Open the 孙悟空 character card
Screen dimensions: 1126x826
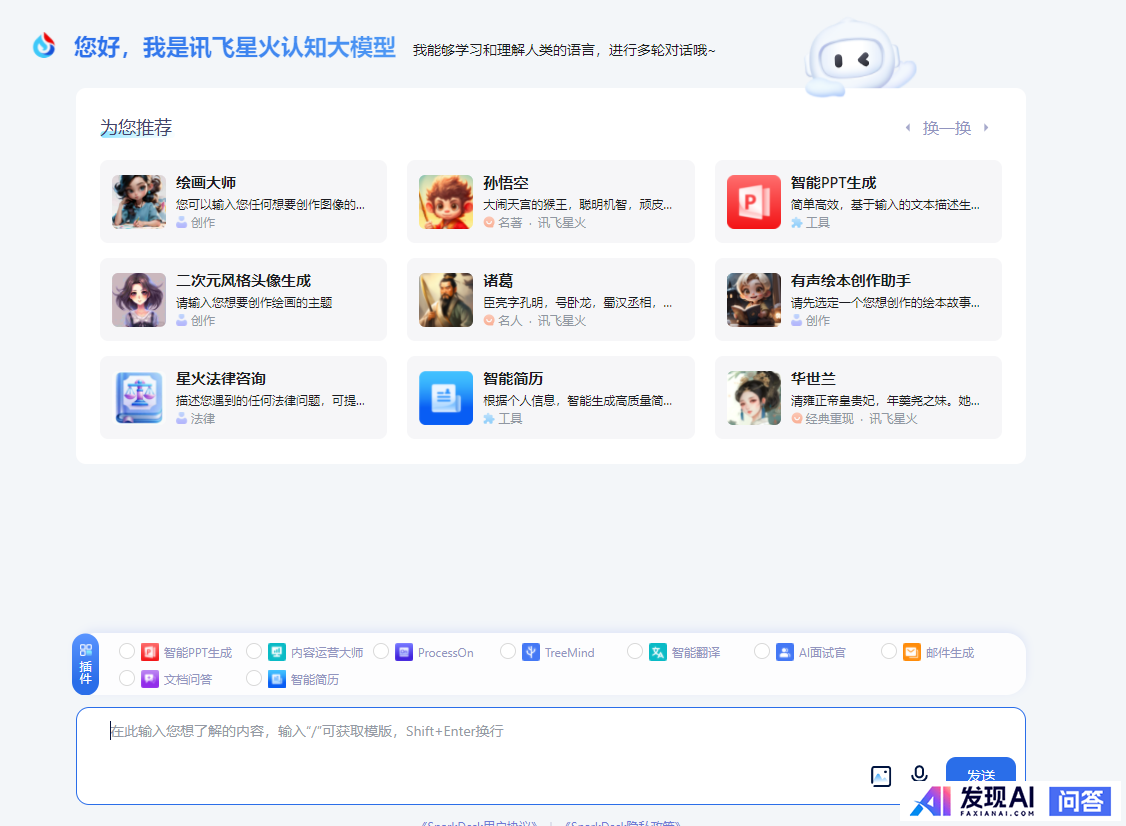(550, 201)
